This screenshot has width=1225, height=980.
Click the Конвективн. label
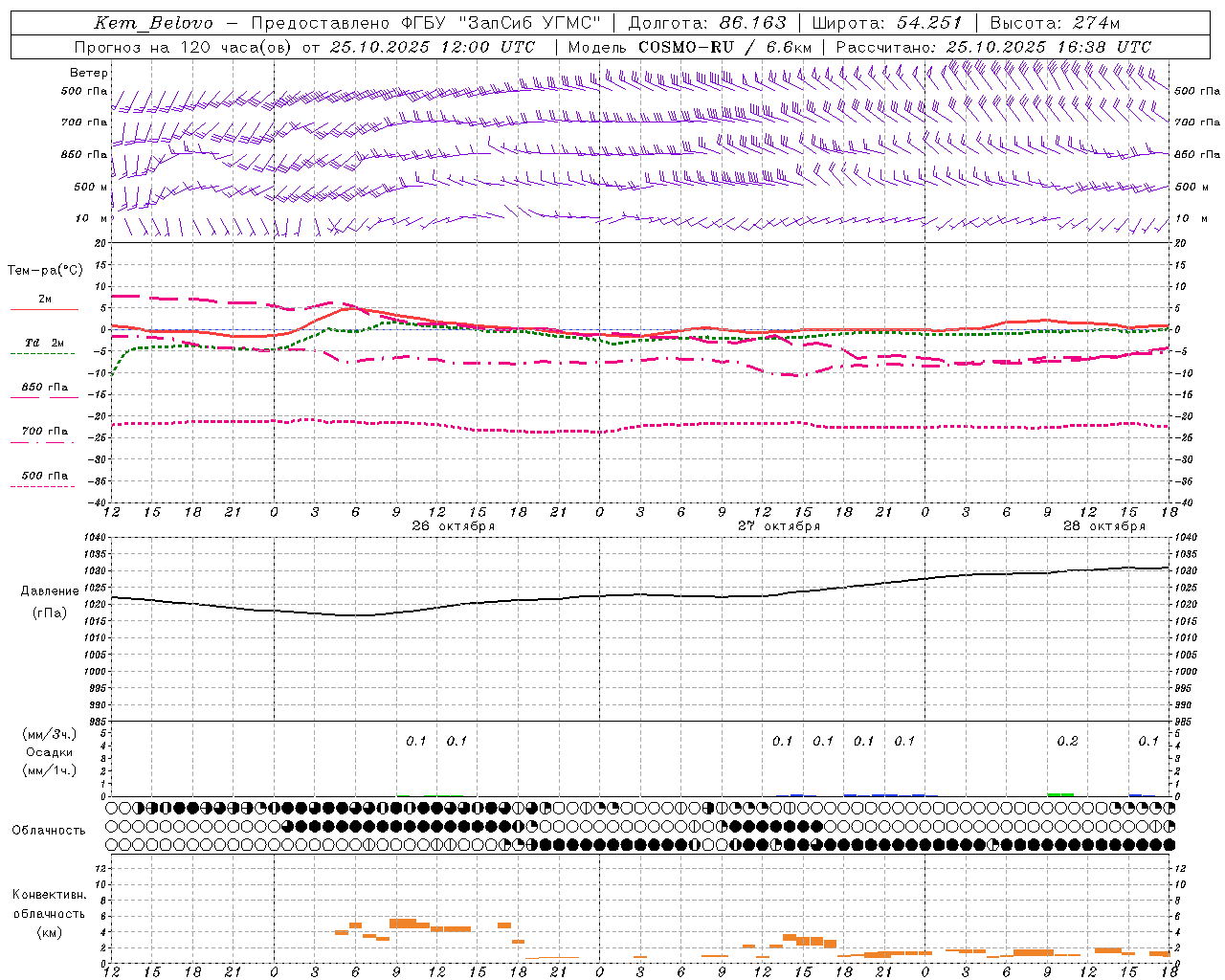(x=50, y=895)
